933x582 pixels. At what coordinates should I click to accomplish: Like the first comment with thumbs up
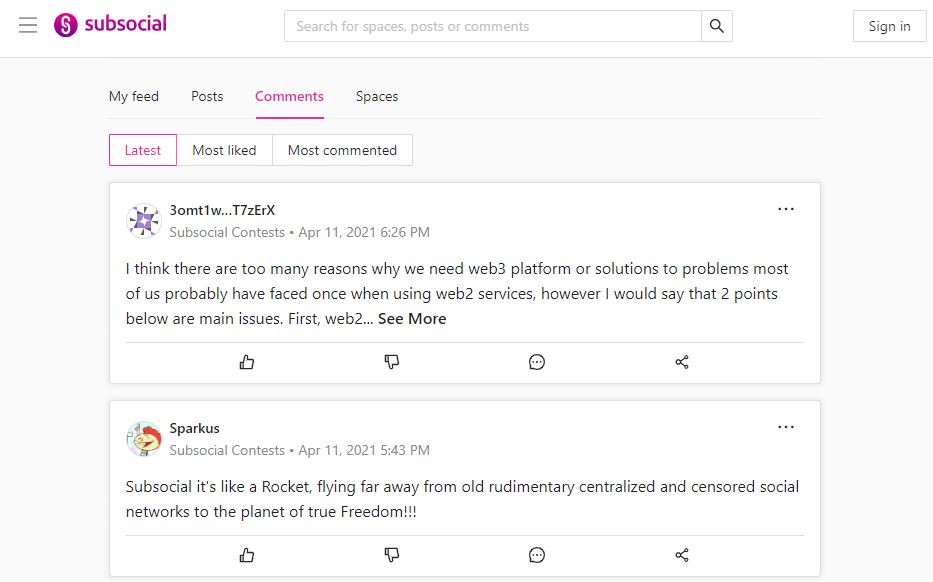coord(247,362)
